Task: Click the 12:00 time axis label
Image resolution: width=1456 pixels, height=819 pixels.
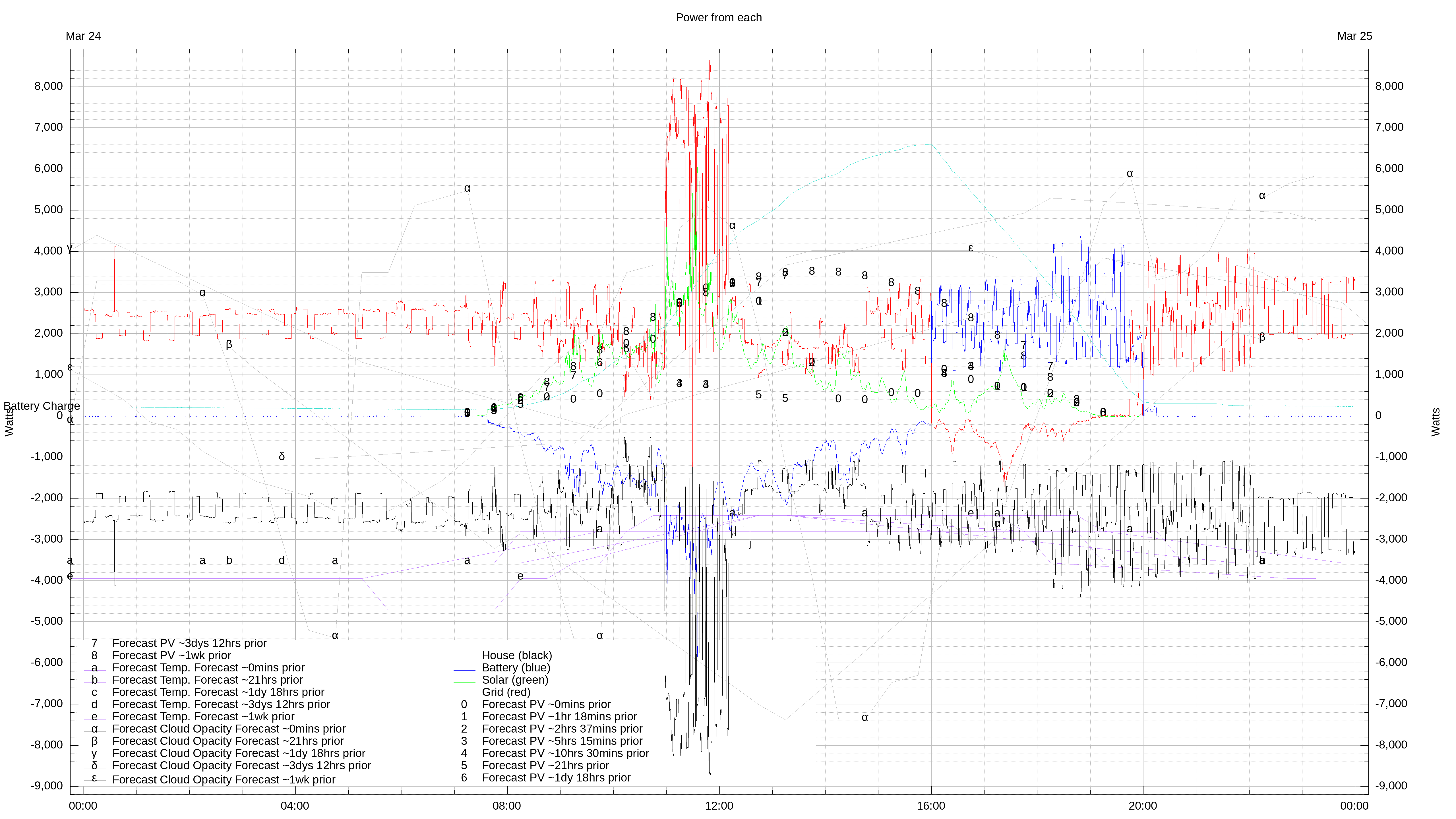Action: coord(718,806)
